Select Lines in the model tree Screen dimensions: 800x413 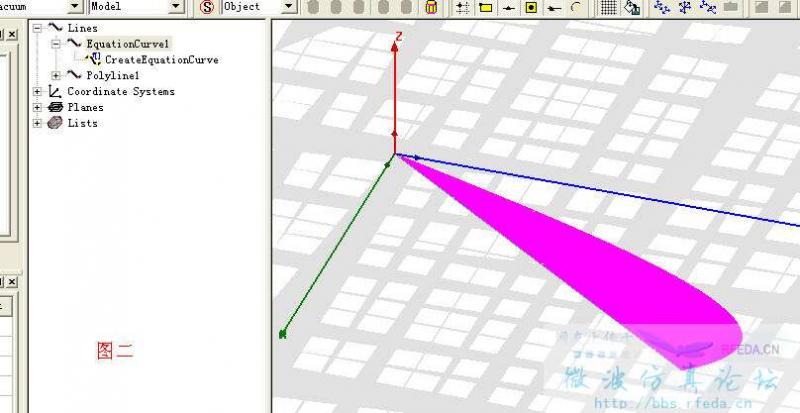click(x=83, y=28)
